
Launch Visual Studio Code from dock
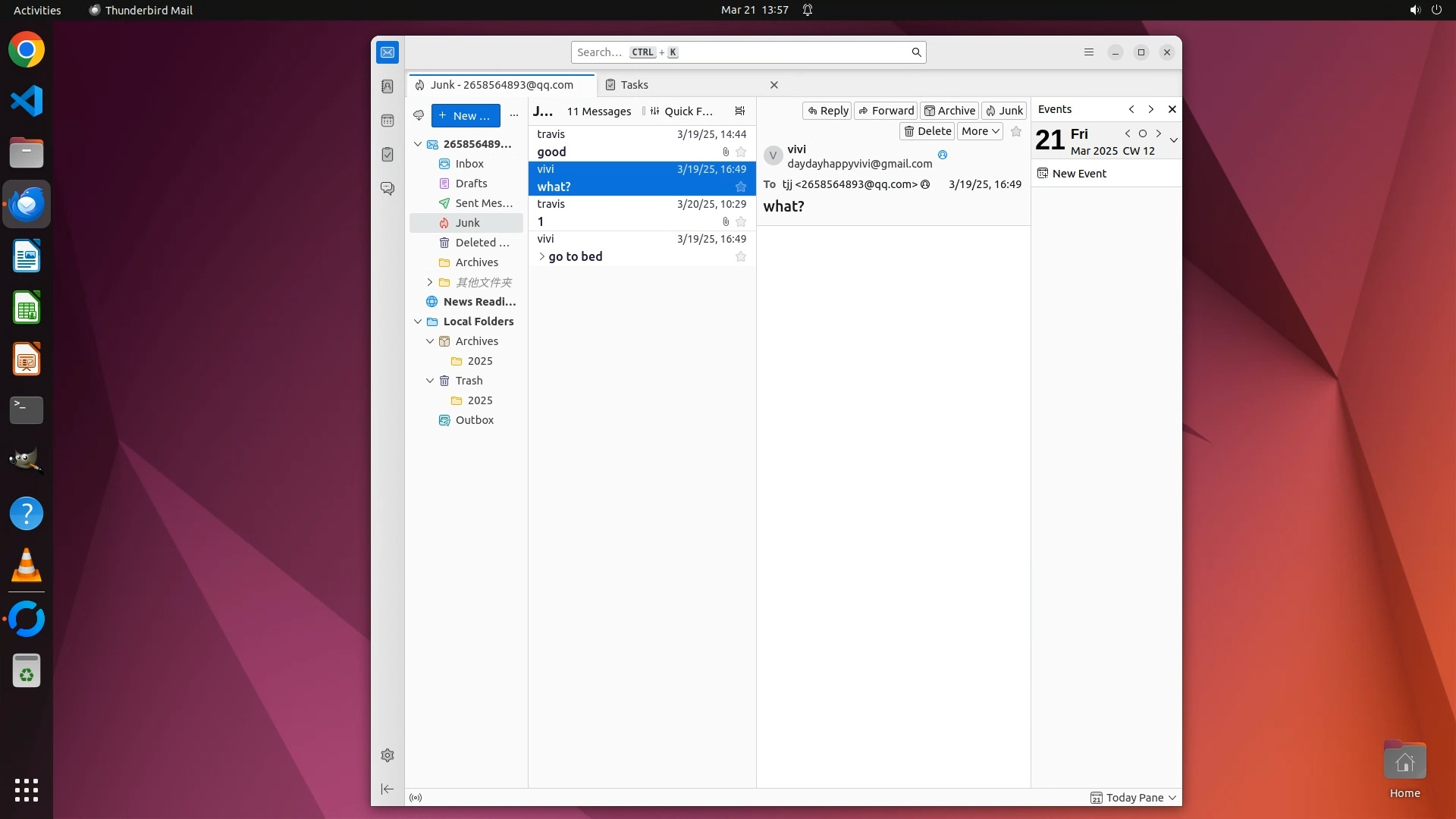[x=27, y=101]
